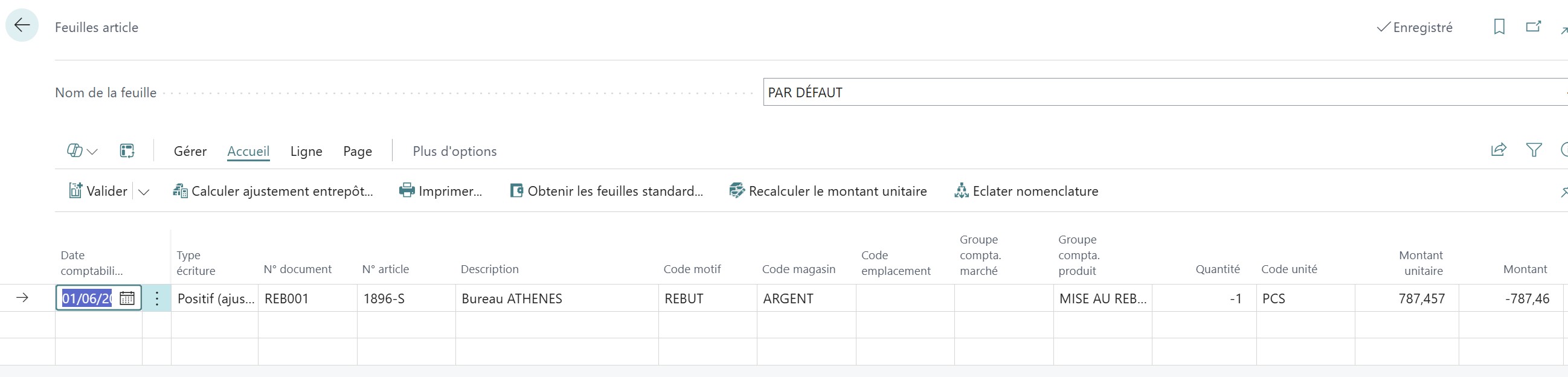
Task: Go back with the left arrow button
Action: 22,25
